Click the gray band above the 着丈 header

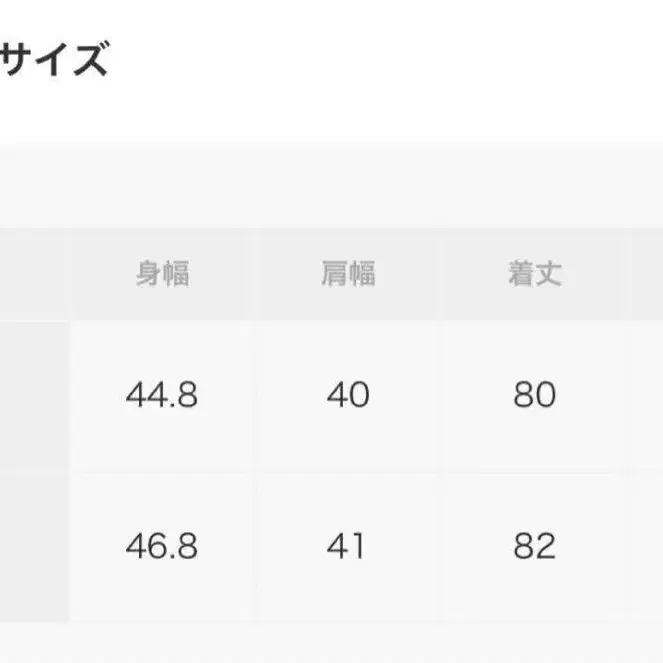coord(534,186)
